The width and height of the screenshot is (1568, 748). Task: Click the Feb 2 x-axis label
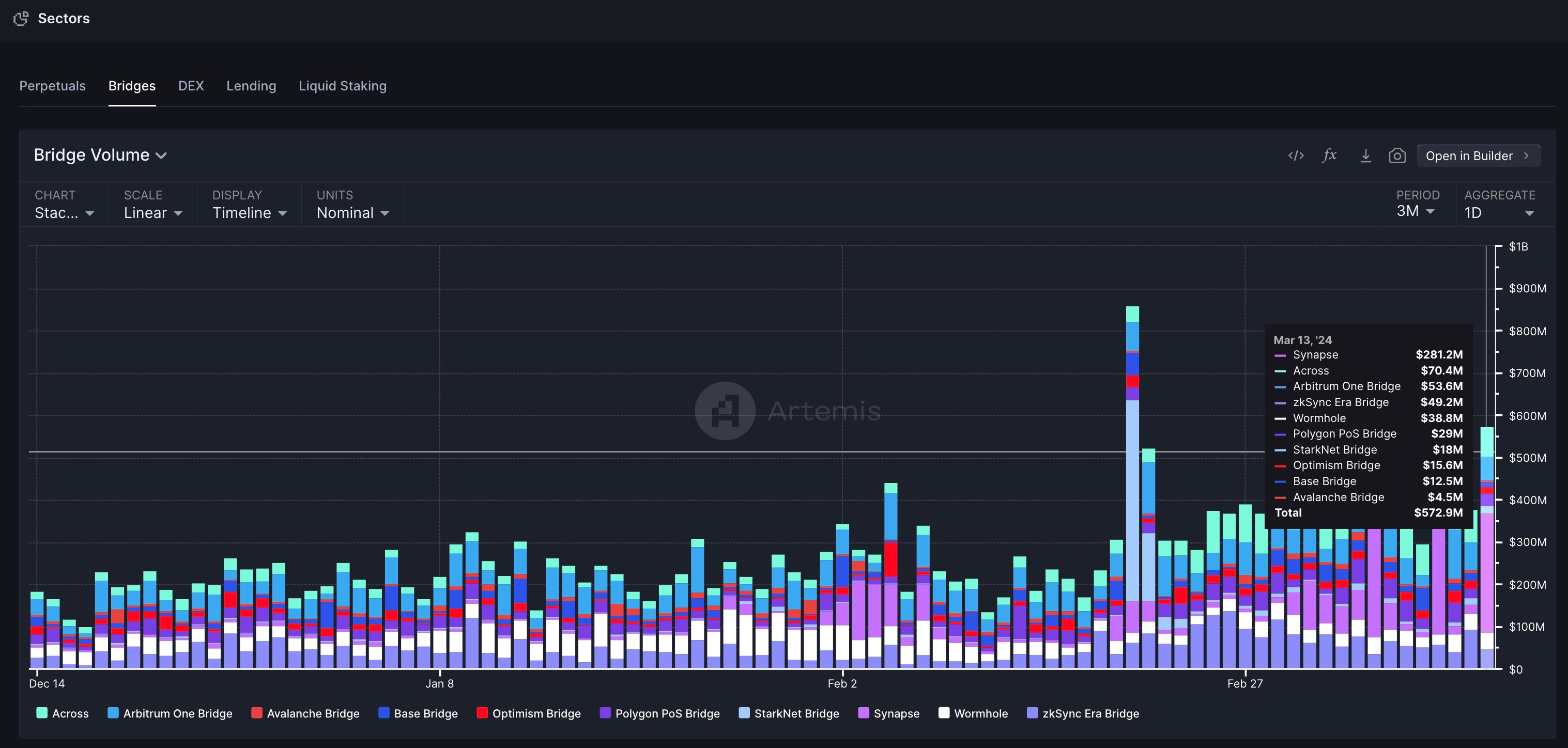tap(842, 683)
